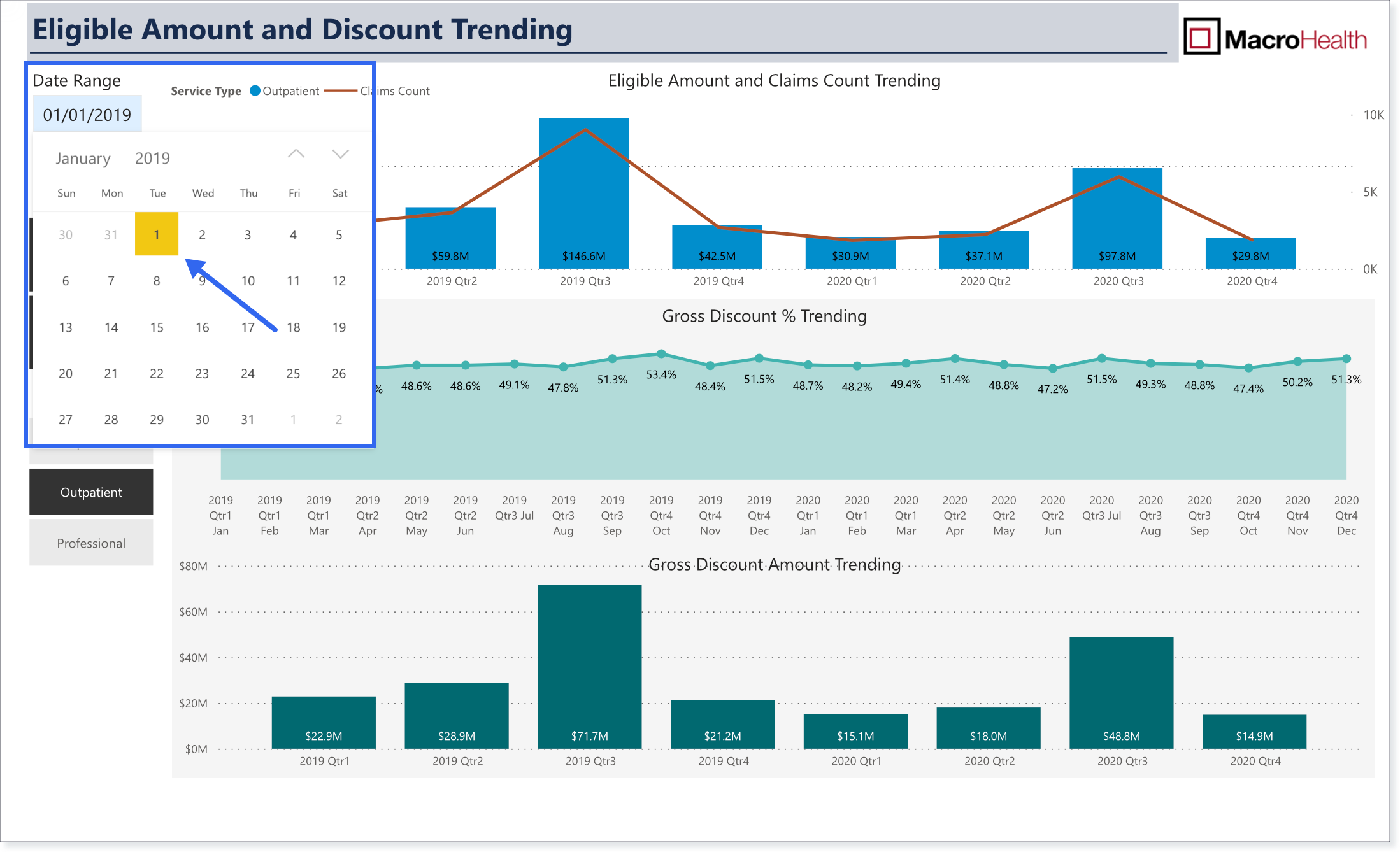Click the next month down chevron
The width and height of the screenshot is (1400, 852).
tap(341, 154)
